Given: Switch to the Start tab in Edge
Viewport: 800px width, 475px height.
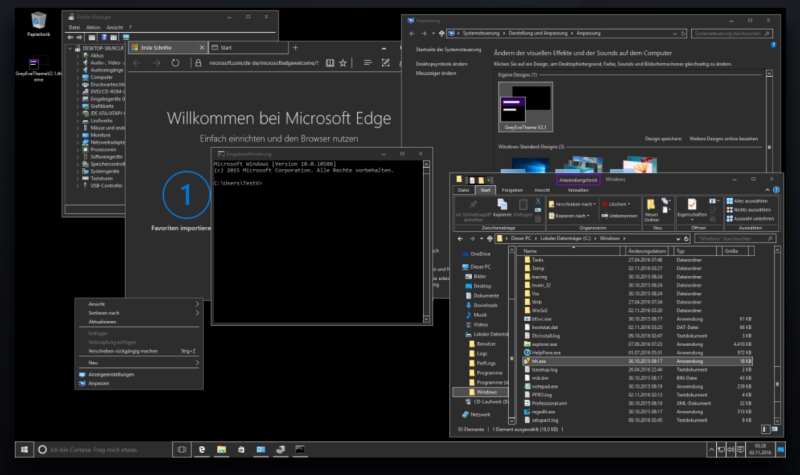Looking at the screenshot, I should (x=248, y=47).
